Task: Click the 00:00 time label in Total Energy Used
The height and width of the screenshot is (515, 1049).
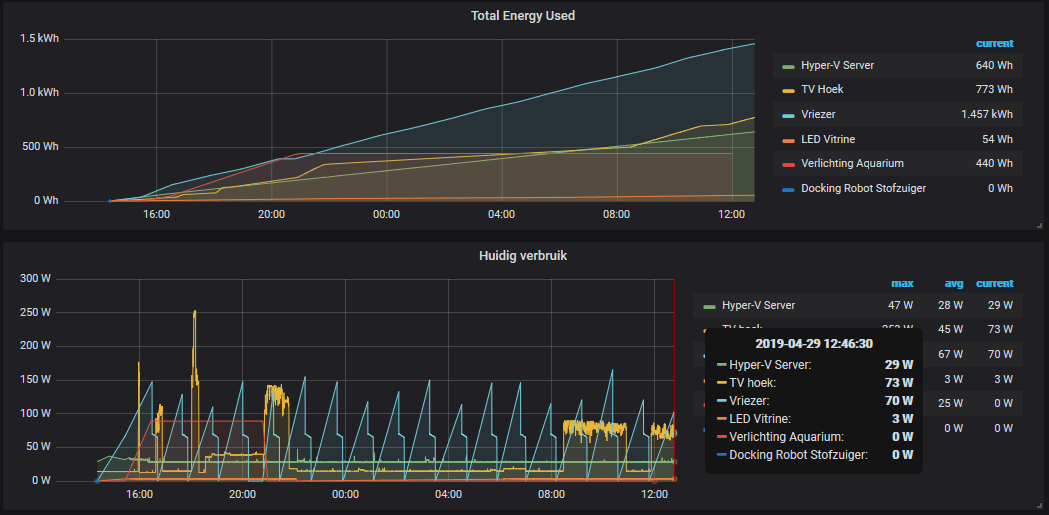Action: (x=386, y=215)
